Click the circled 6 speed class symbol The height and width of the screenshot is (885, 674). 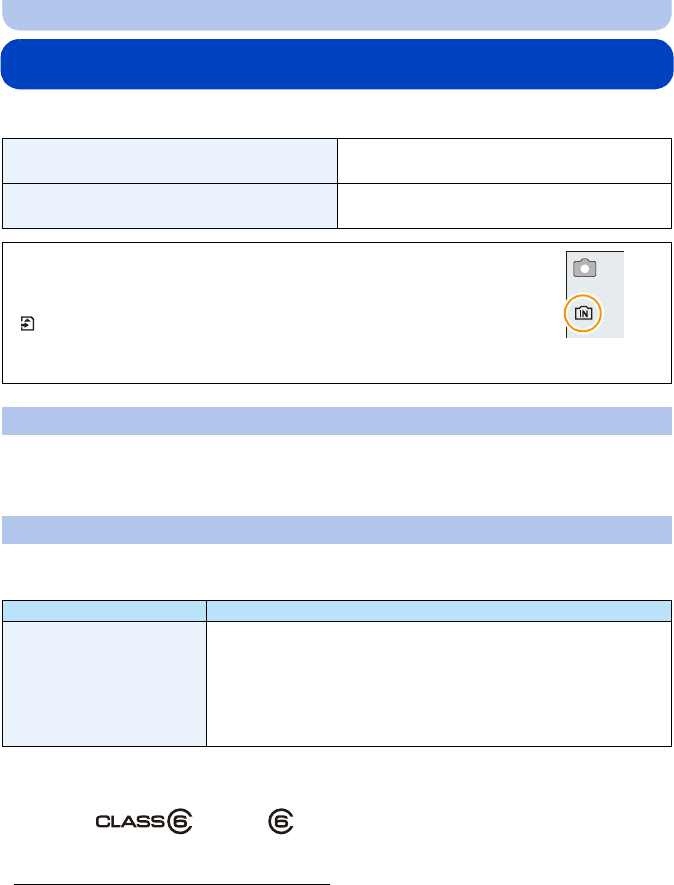click(279, 822)
